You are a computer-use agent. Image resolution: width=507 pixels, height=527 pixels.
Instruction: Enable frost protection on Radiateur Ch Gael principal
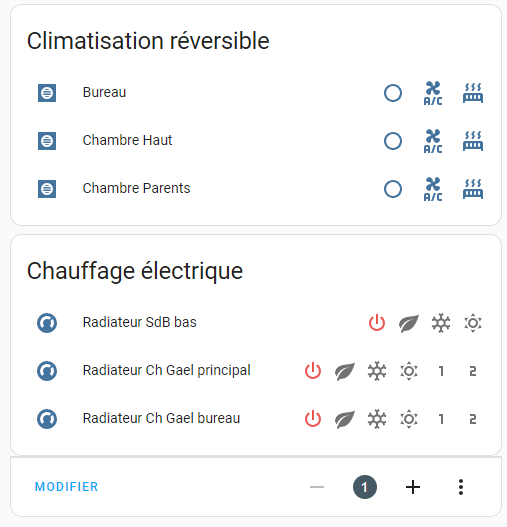tap(377, 371)
